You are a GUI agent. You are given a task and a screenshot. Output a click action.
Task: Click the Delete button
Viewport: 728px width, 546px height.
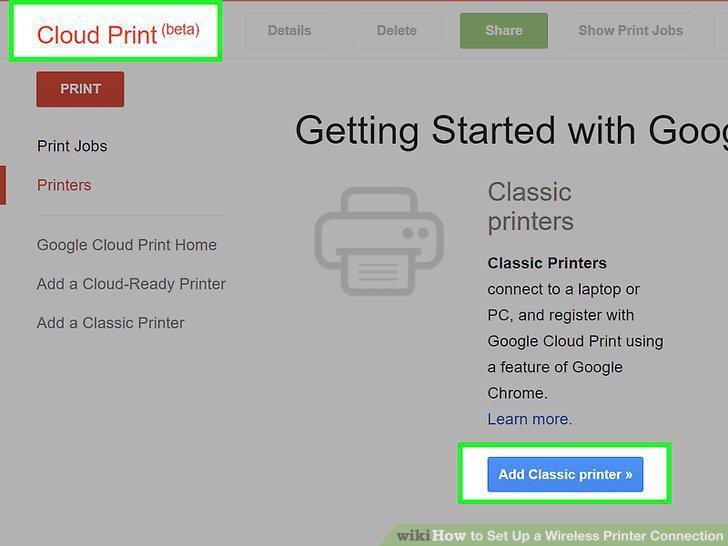(396, 31)
